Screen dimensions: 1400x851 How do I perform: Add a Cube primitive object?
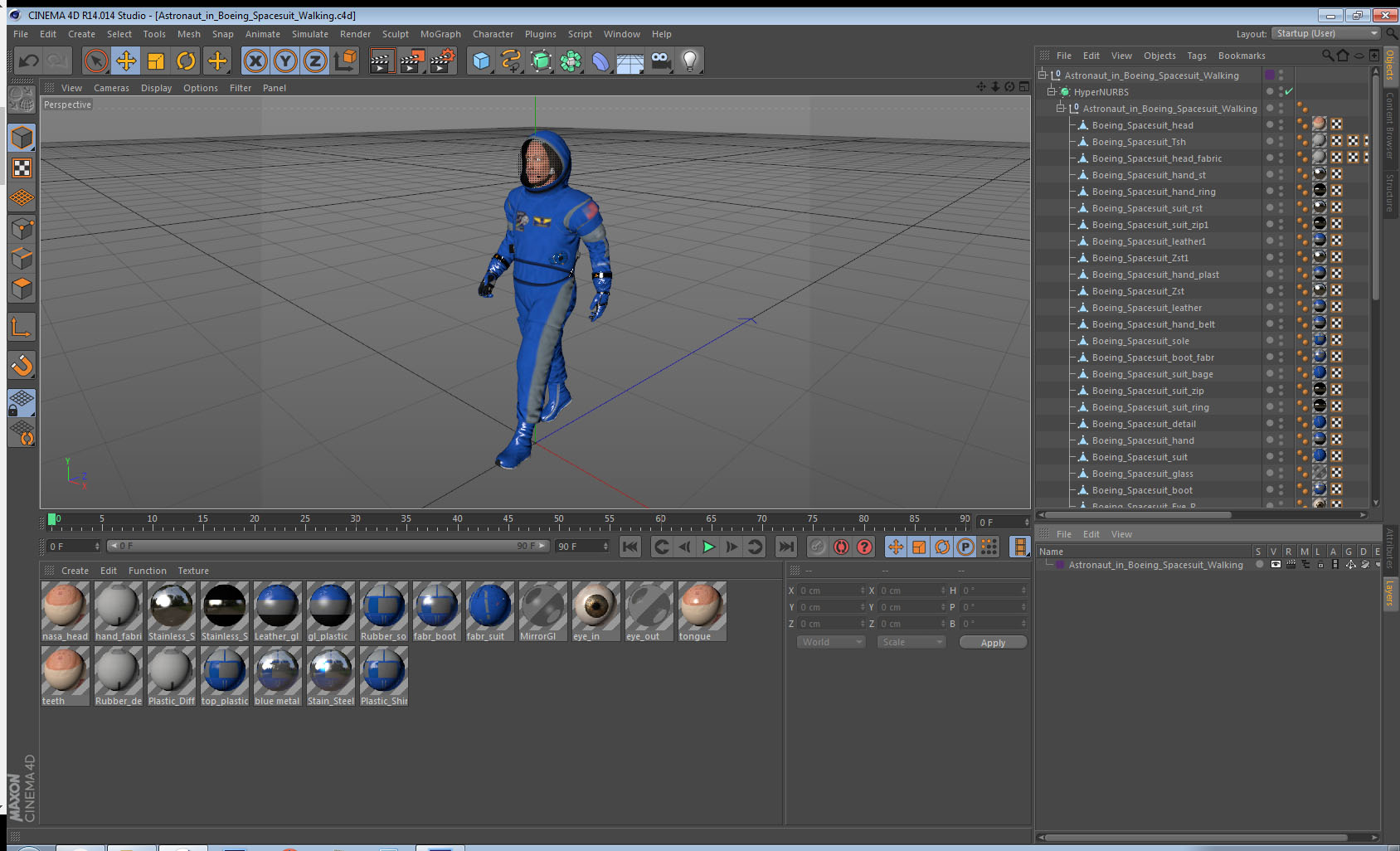coord(481,61)
